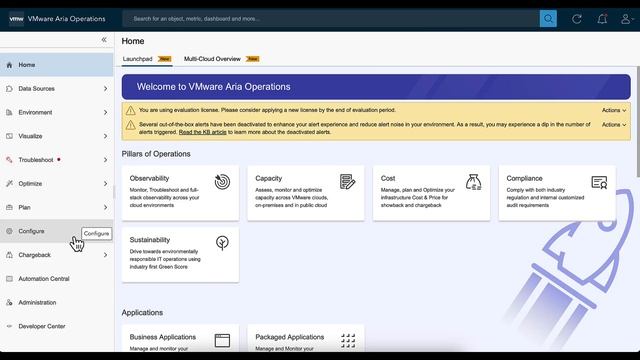Click the Visualize sidebar icon
The image size is (640, 360).
(x=9, y=136)
